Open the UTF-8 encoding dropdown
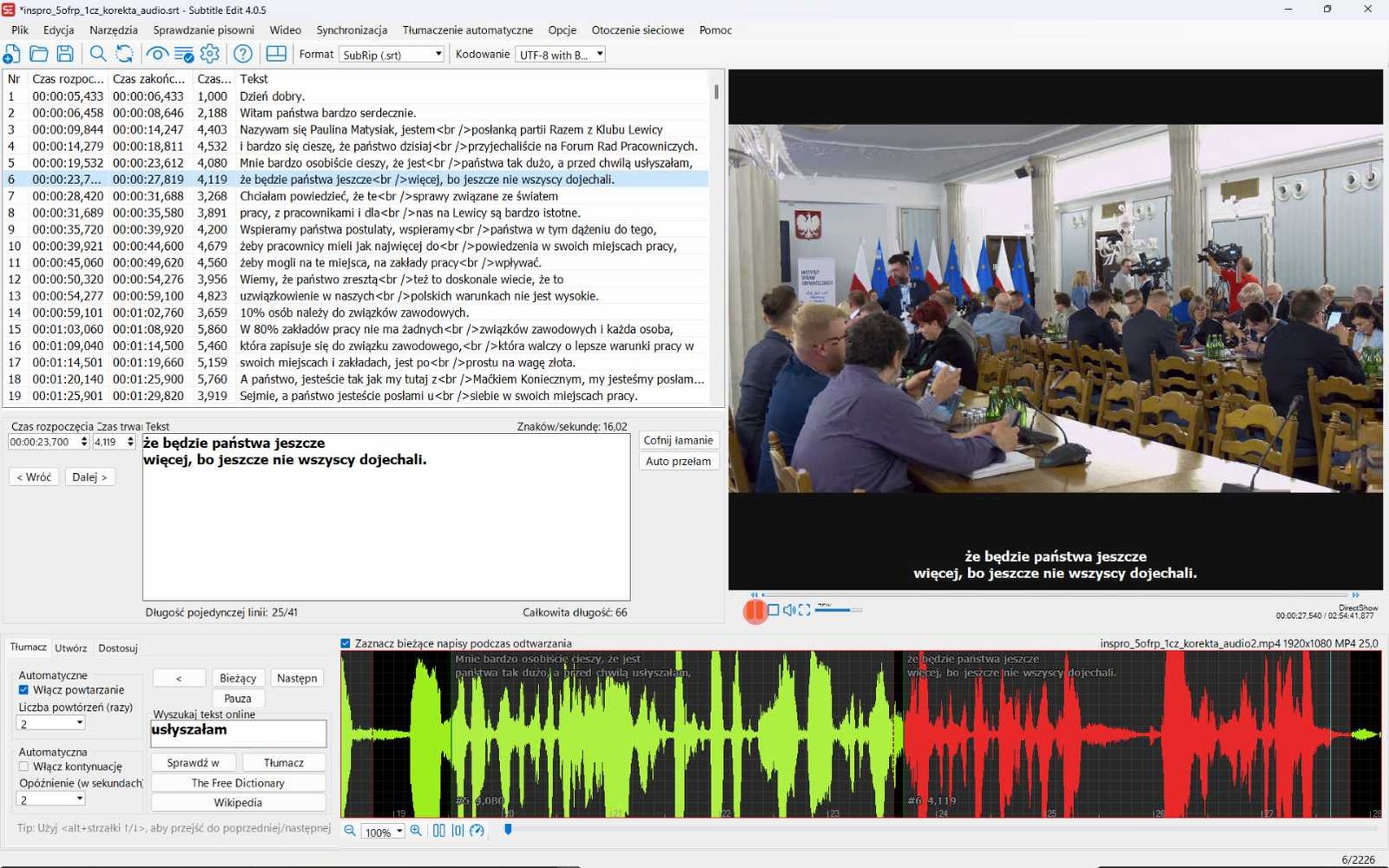The image size is (1389, 868). (560, 55)
